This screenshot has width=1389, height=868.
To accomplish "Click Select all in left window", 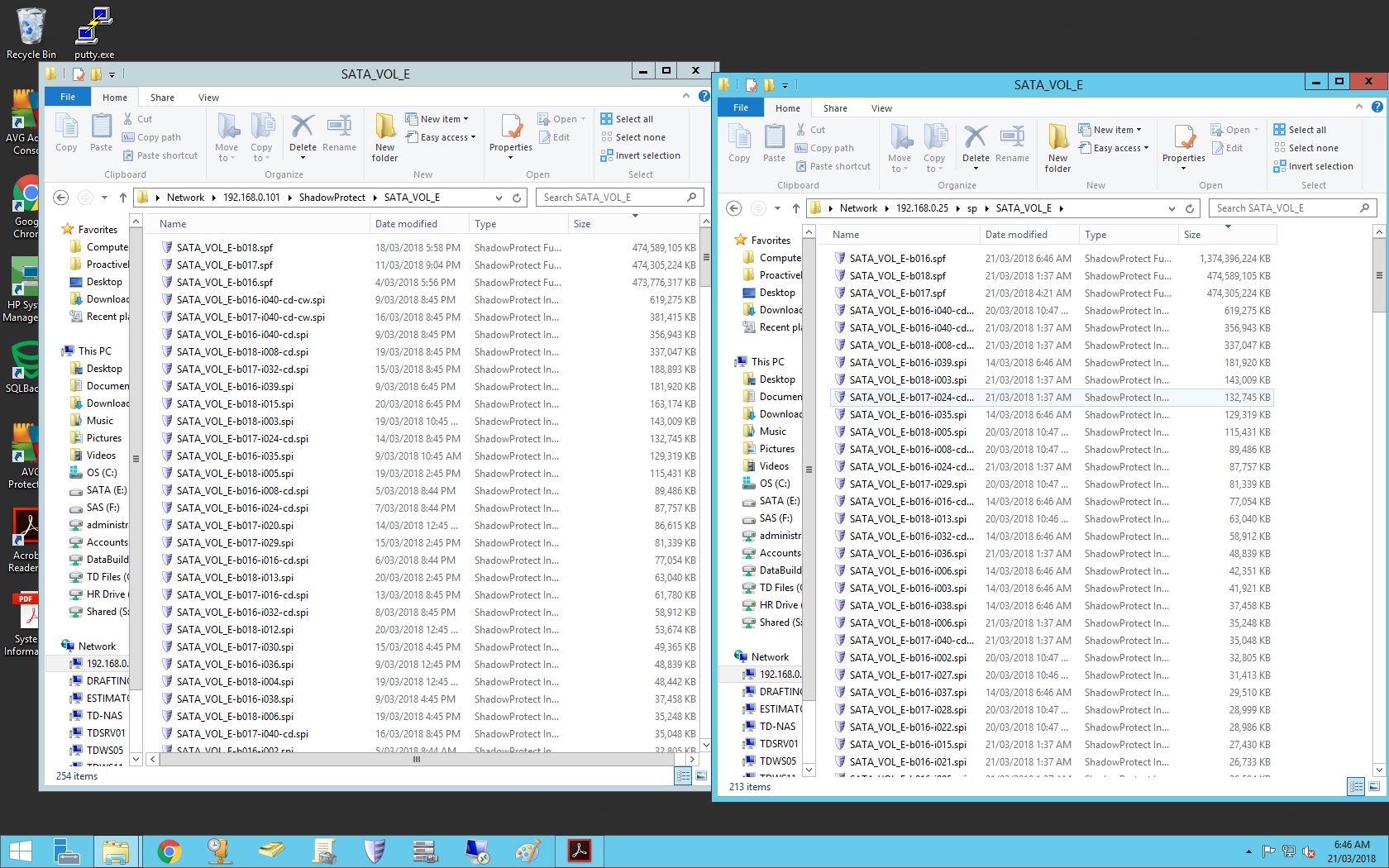I will (x=627, y=119).
